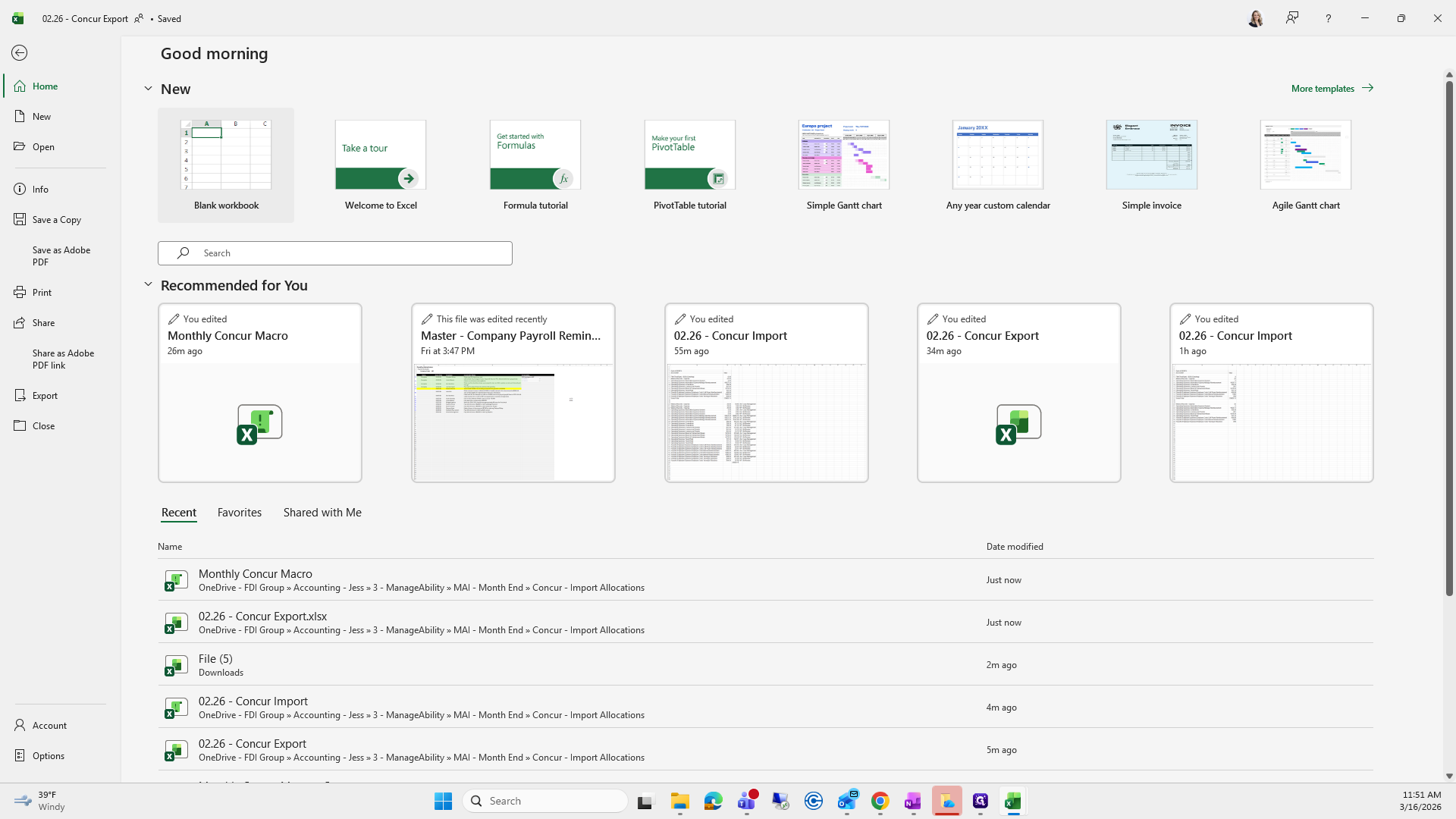Collapse the Recommended for You section
Image resolution: width=1456 pixels, height=819 pixels.
tap(149, 284)
